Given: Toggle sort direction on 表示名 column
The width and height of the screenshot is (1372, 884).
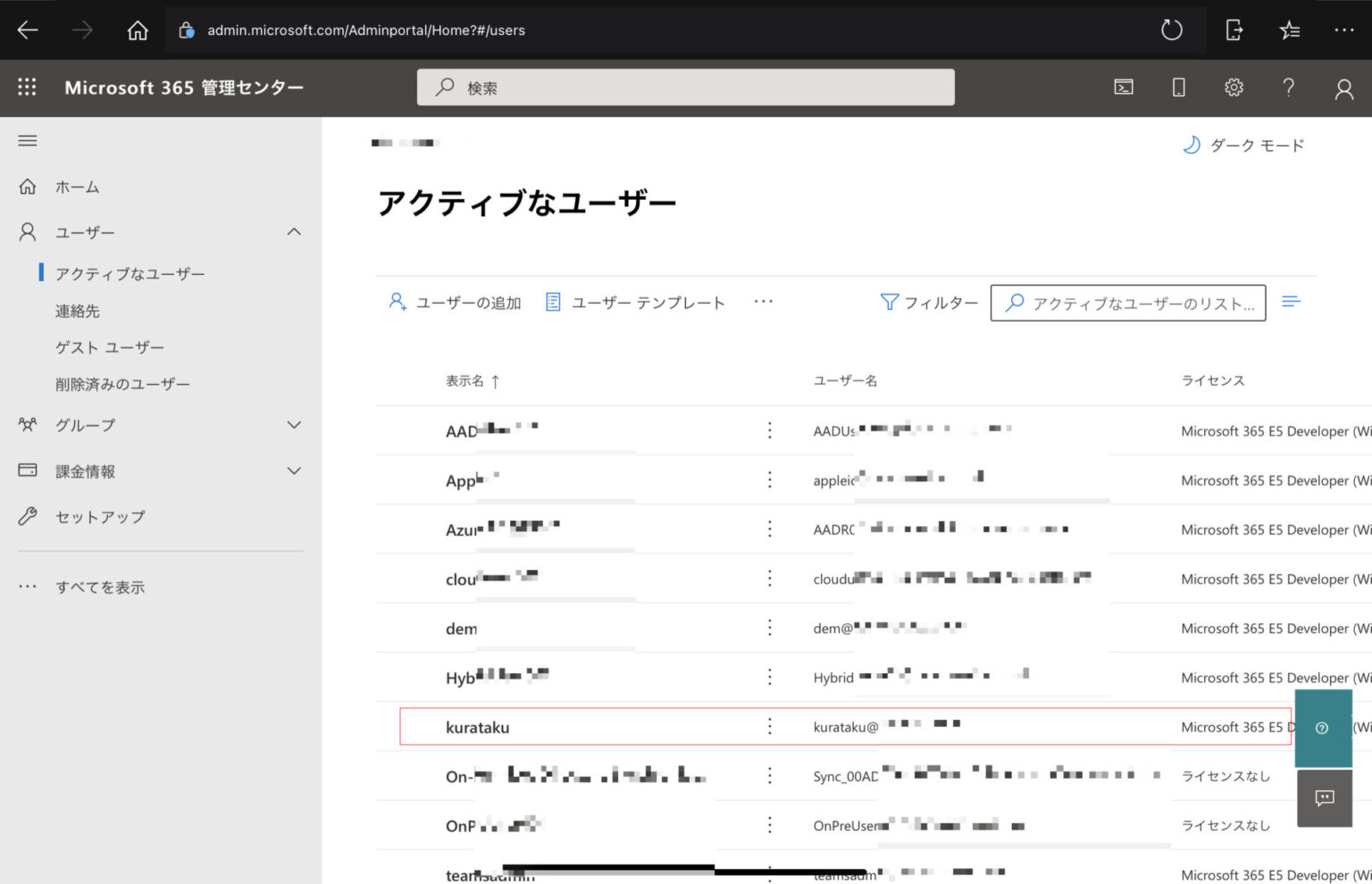Looking at the screenshot, I should [x=473, y=380].
